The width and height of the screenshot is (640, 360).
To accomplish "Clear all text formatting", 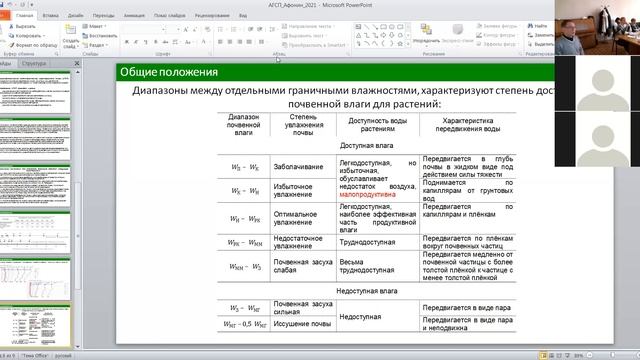I will point(207,29).
